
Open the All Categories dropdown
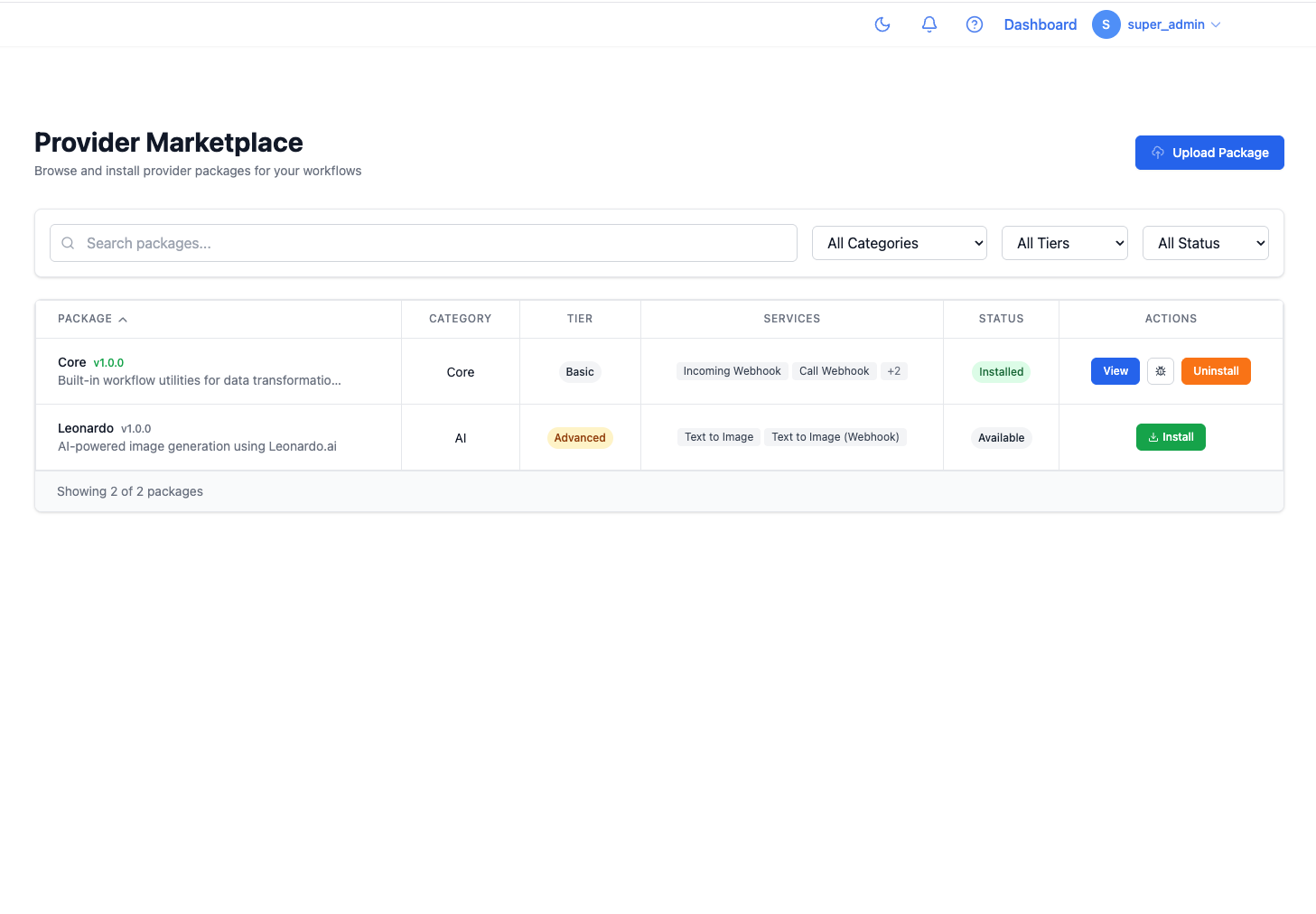pos(899,243)
